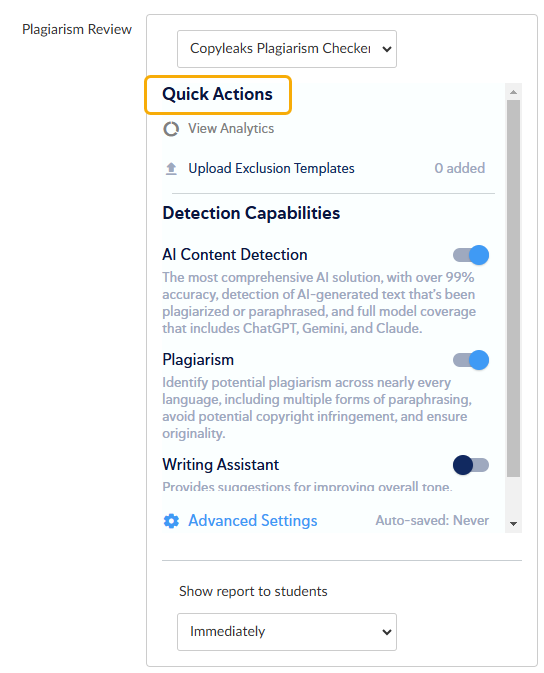Click the Upload Exclusion Templates upload icon
This screenshot has height=673, width=544.
pos(171,169)
